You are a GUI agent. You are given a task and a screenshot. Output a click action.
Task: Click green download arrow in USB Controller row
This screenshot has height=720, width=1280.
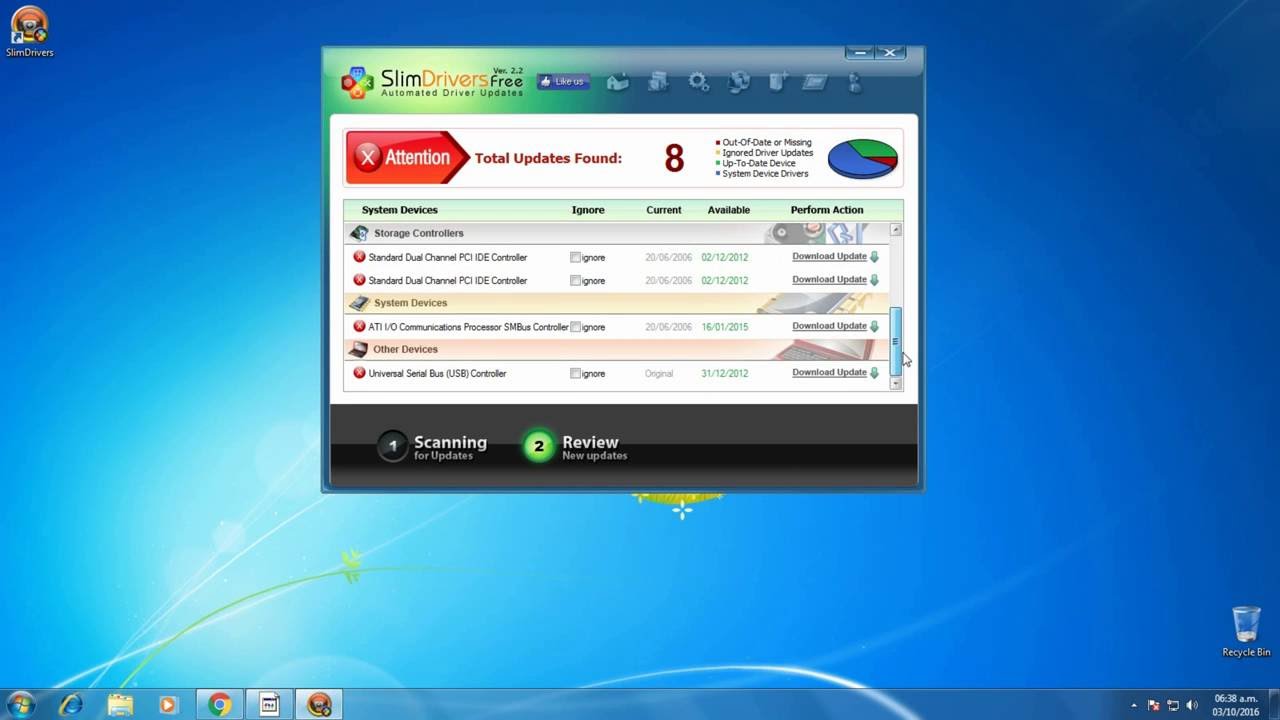tap(874, 372)
